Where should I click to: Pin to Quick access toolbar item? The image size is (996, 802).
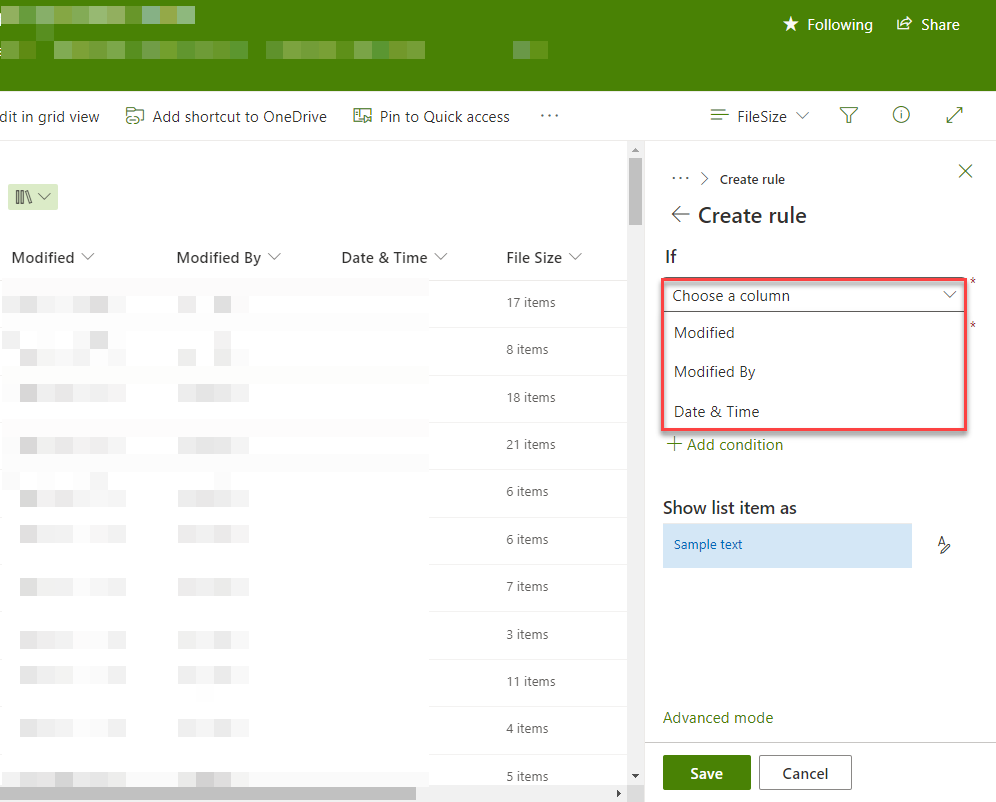pyautogui.click(x=432, y=116)
